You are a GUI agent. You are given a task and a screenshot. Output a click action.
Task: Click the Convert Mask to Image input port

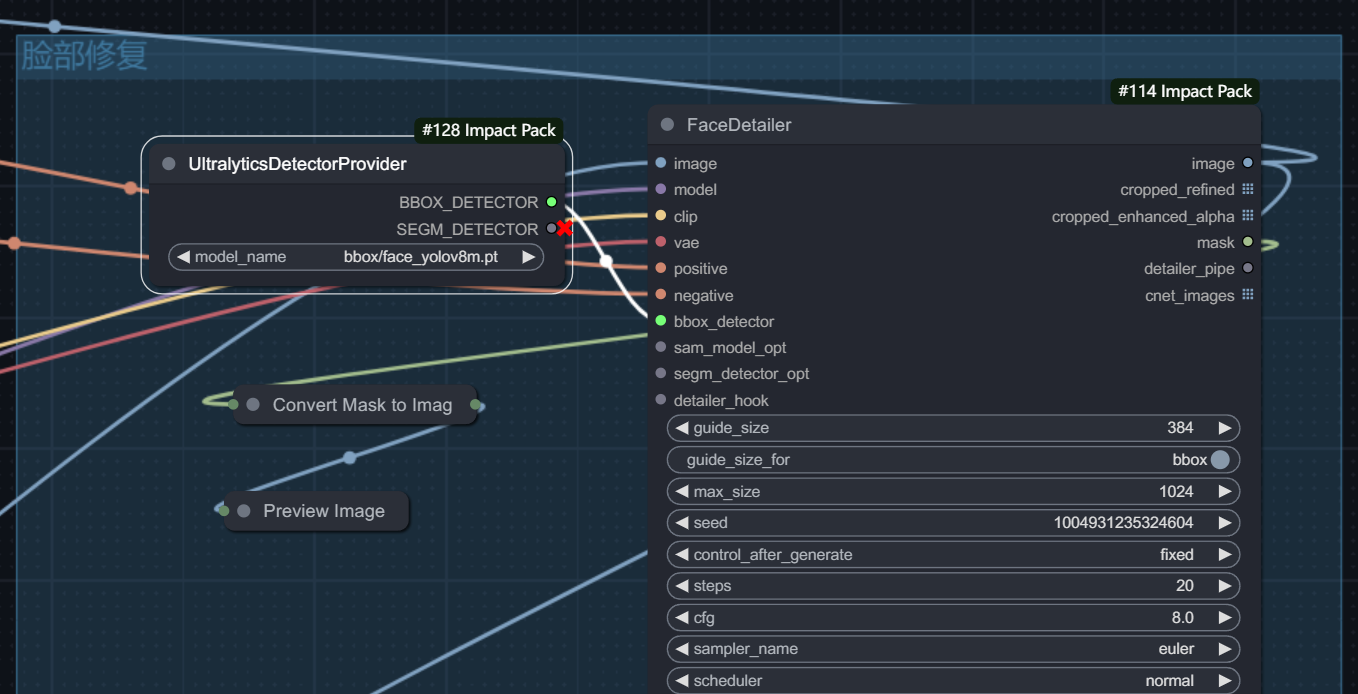tap(233, 405)
